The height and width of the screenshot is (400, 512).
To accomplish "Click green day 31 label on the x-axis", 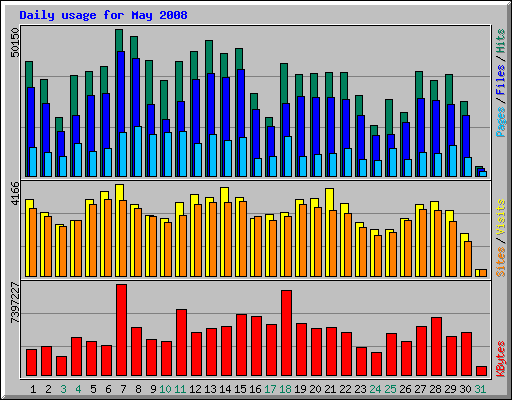I will [x=480, y=389].
